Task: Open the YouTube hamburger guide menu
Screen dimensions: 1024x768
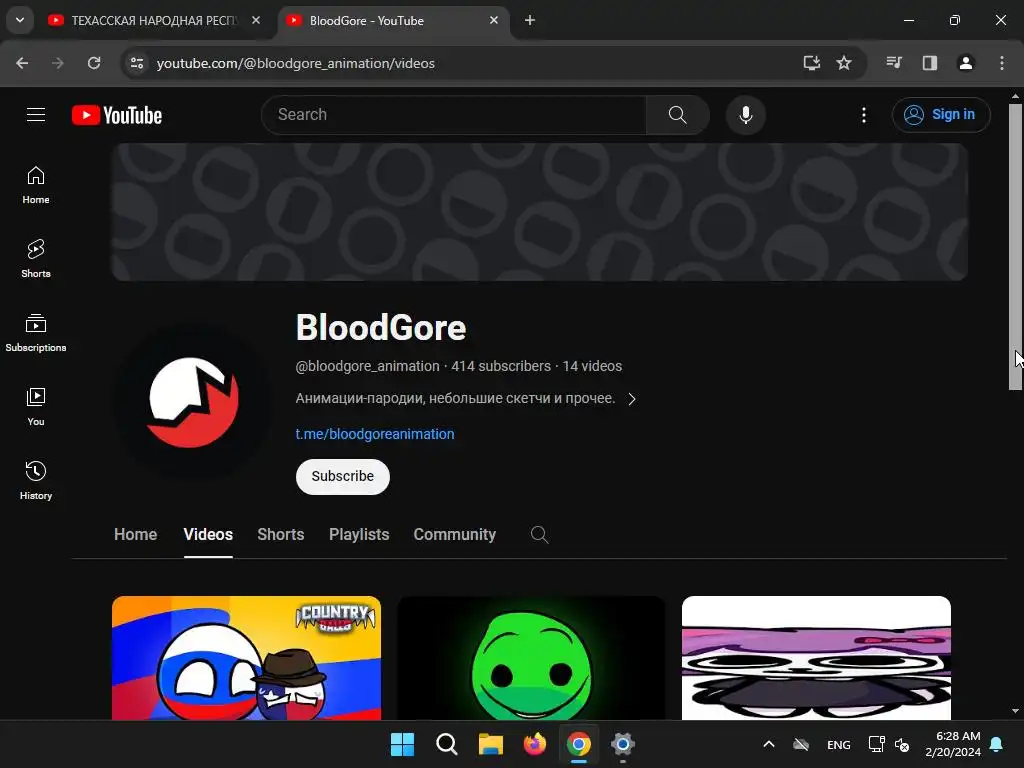Action: (36, 115)
